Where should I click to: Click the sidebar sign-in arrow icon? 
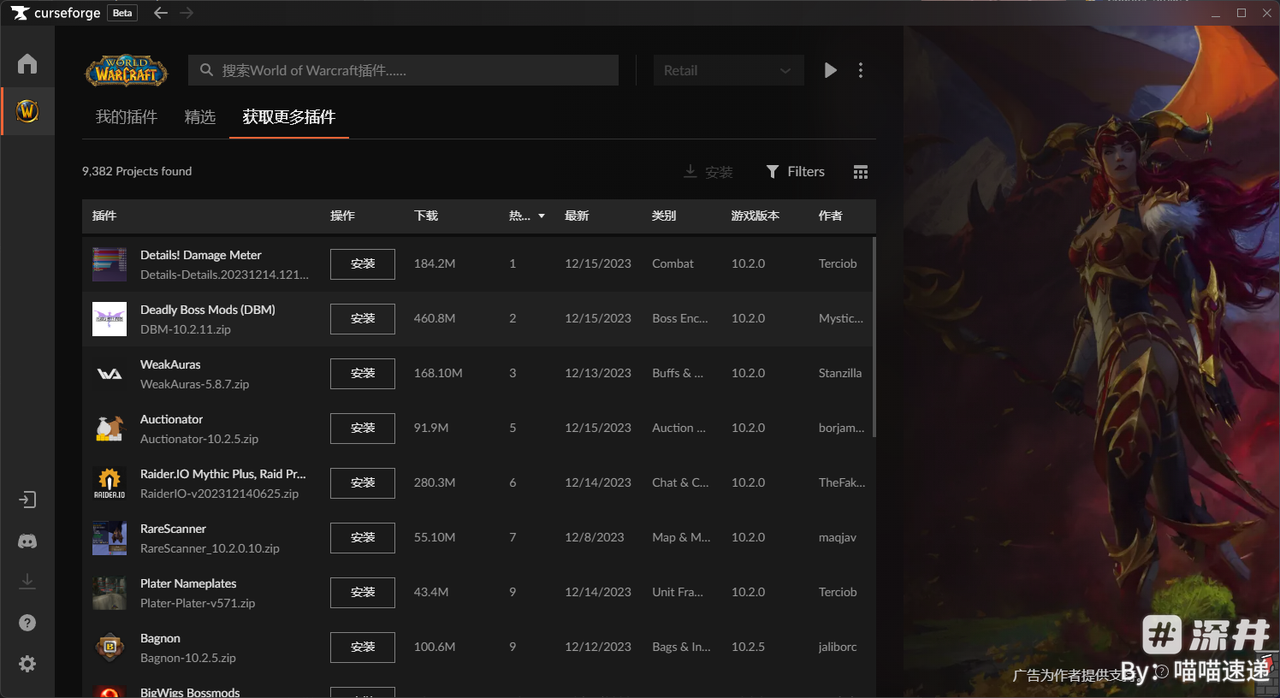[x=27, y=500]
